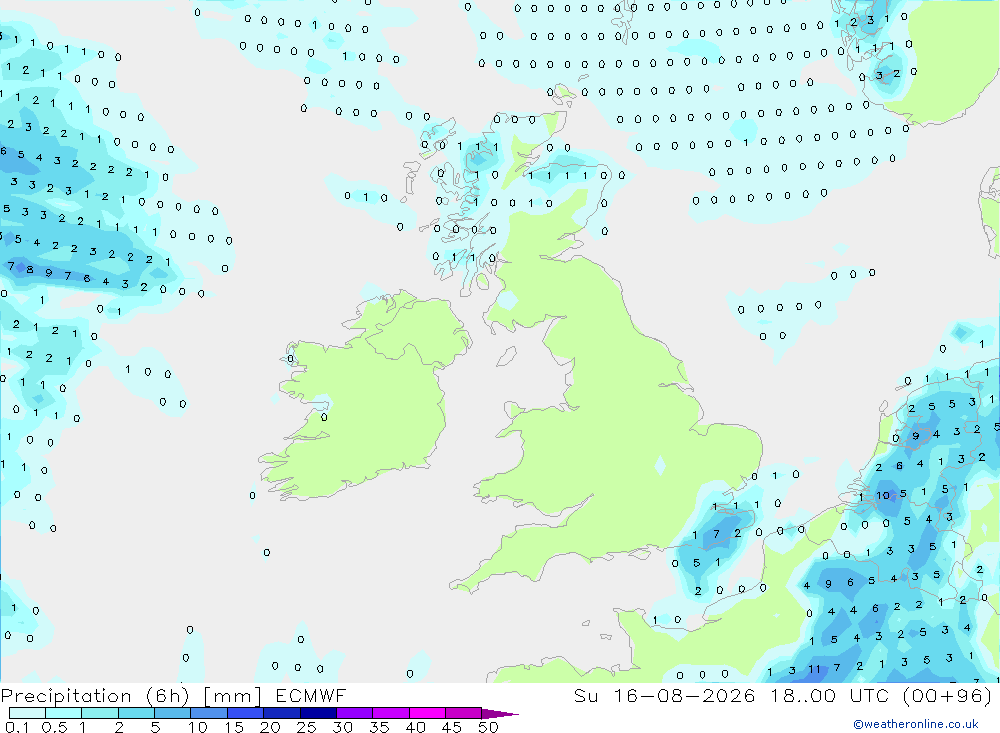Click the 0.5–1 mm legend color swatch
Image resolution: width=1000 pixels, height=733 pixels.
coord(64,713)
